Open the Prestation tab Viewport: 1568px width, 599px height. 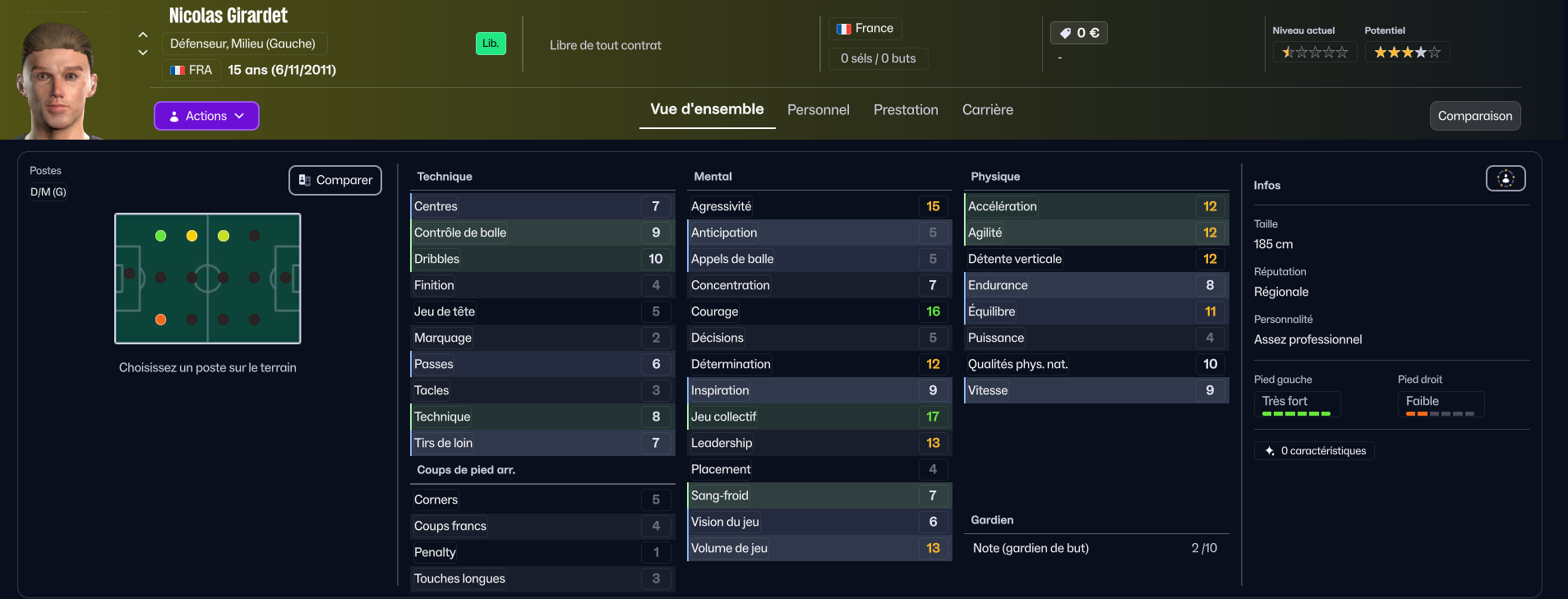906,110
